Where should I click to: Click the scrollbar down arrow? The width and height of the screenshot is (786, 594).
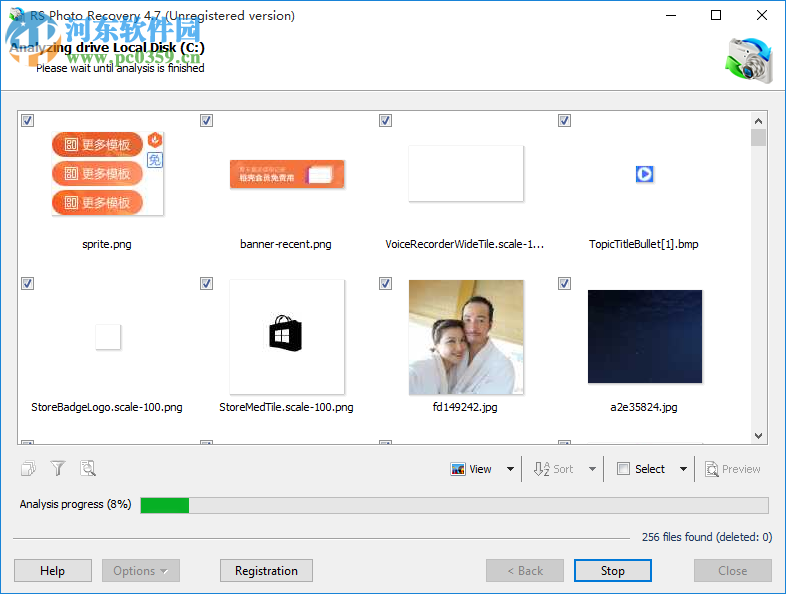tap(758, 436)
